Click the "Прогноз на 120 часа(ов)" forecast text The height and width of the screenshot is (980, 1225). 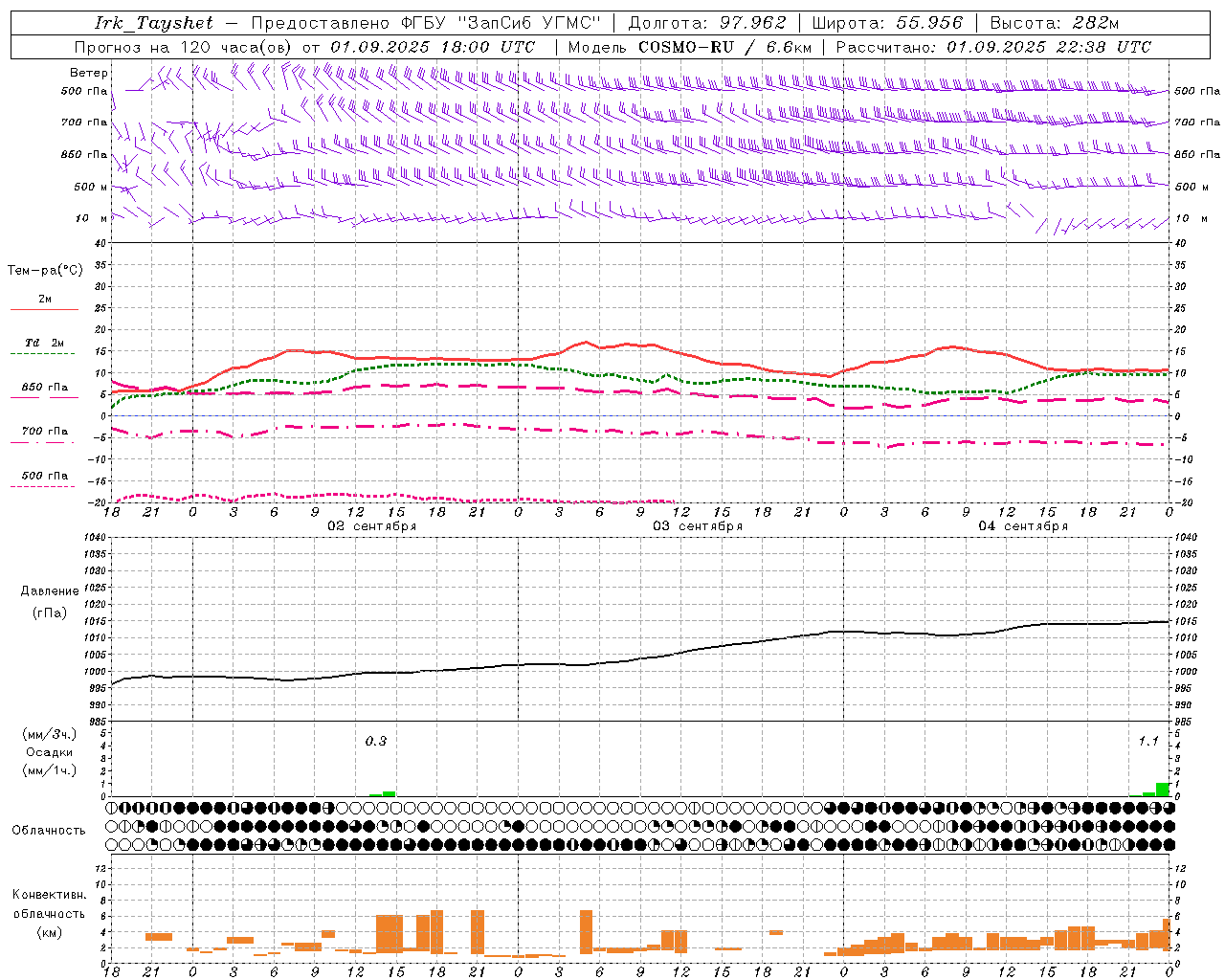coord(184,47)
